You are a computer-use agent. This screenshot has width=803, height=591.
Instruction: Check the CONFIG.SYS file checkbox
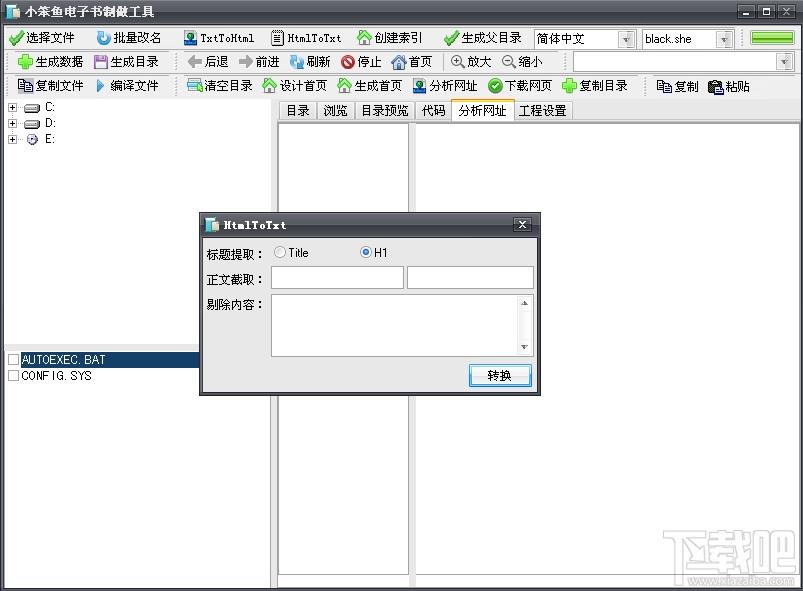[x=13, y=376]
